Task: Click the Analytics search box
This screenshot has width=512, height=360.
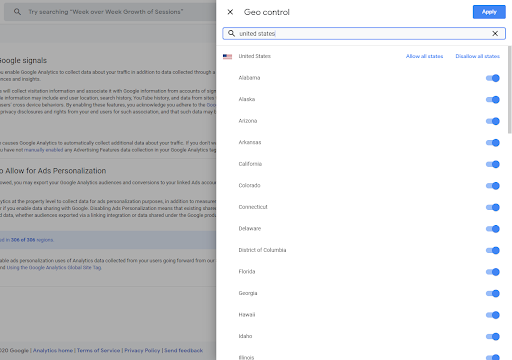Action: pyautogui.click(x=110, y=12)
